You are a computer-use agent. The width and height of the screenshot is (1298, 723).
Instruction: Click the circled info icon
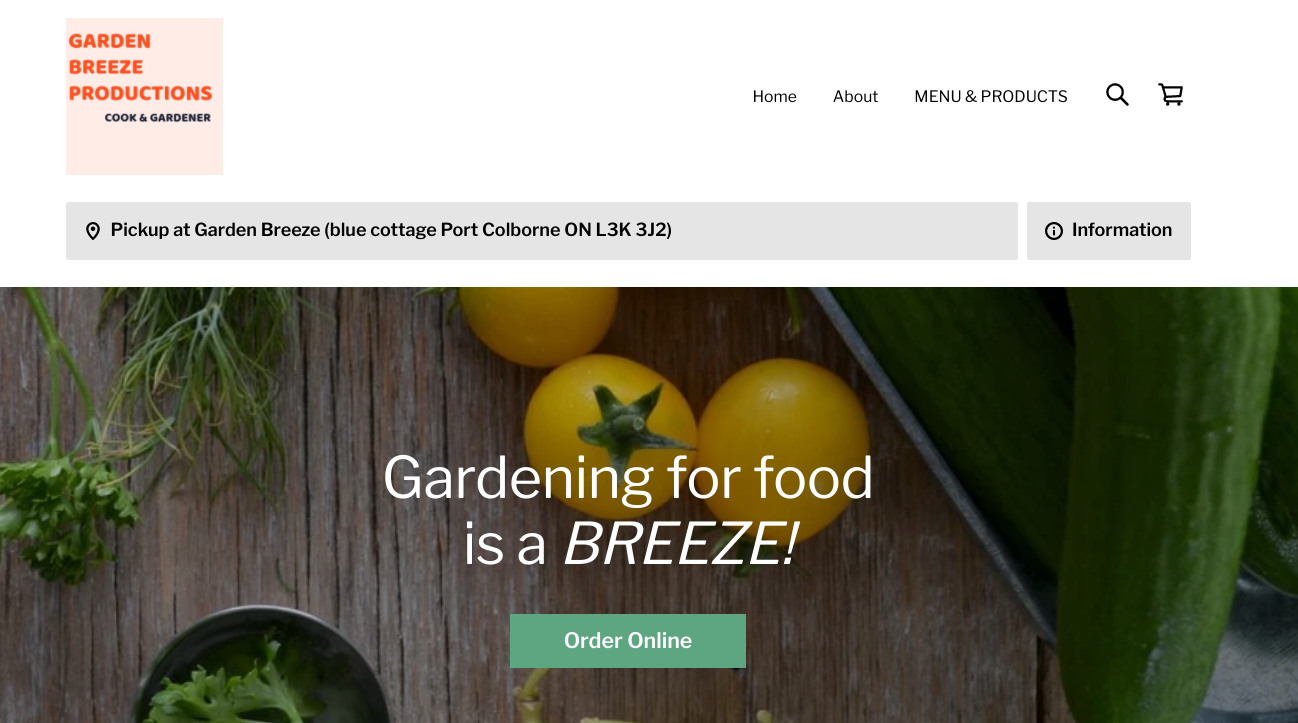click(x=1054, y=231)
